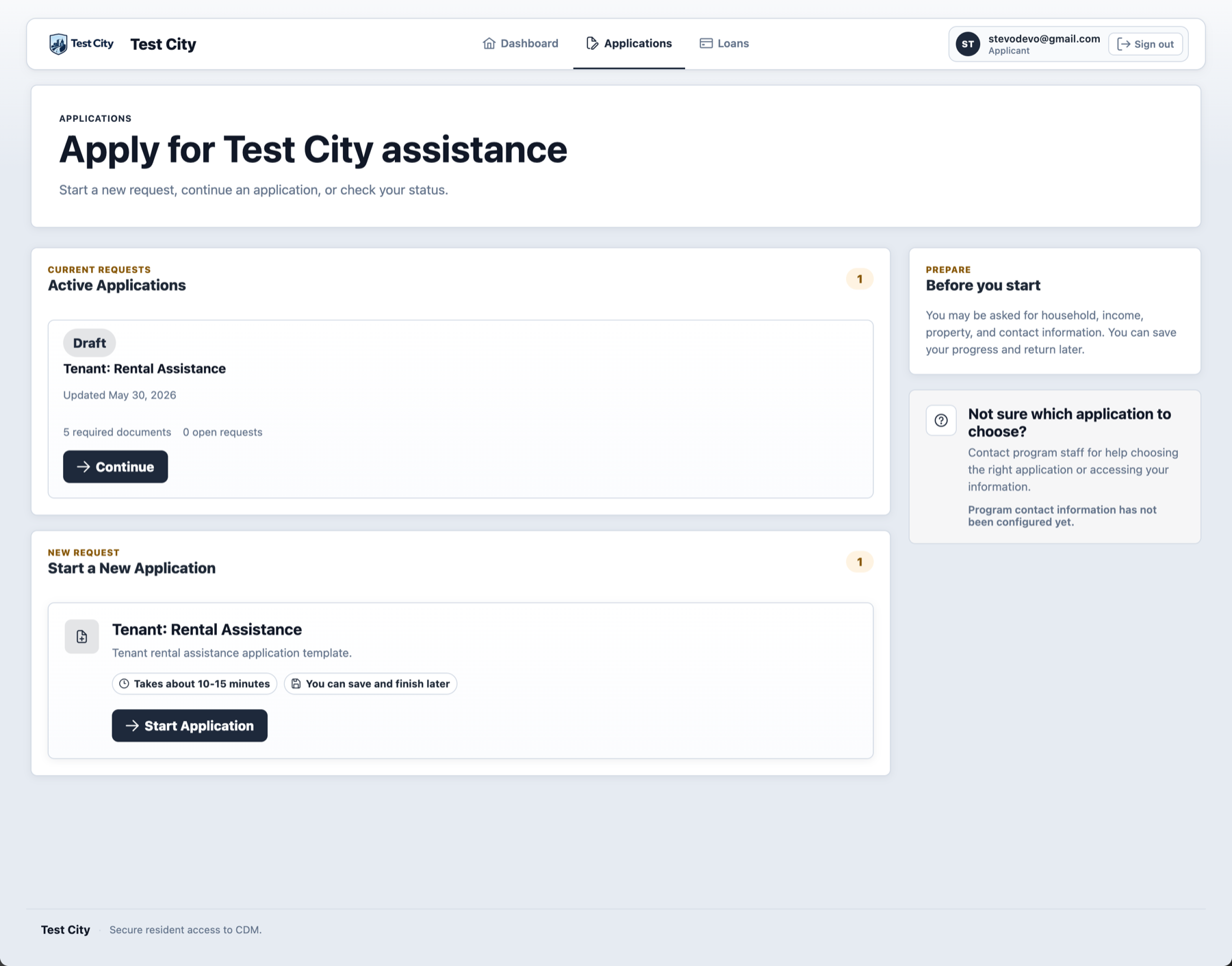
Task: Click the 'Before you start' heading
Action: tap(983, 285)
